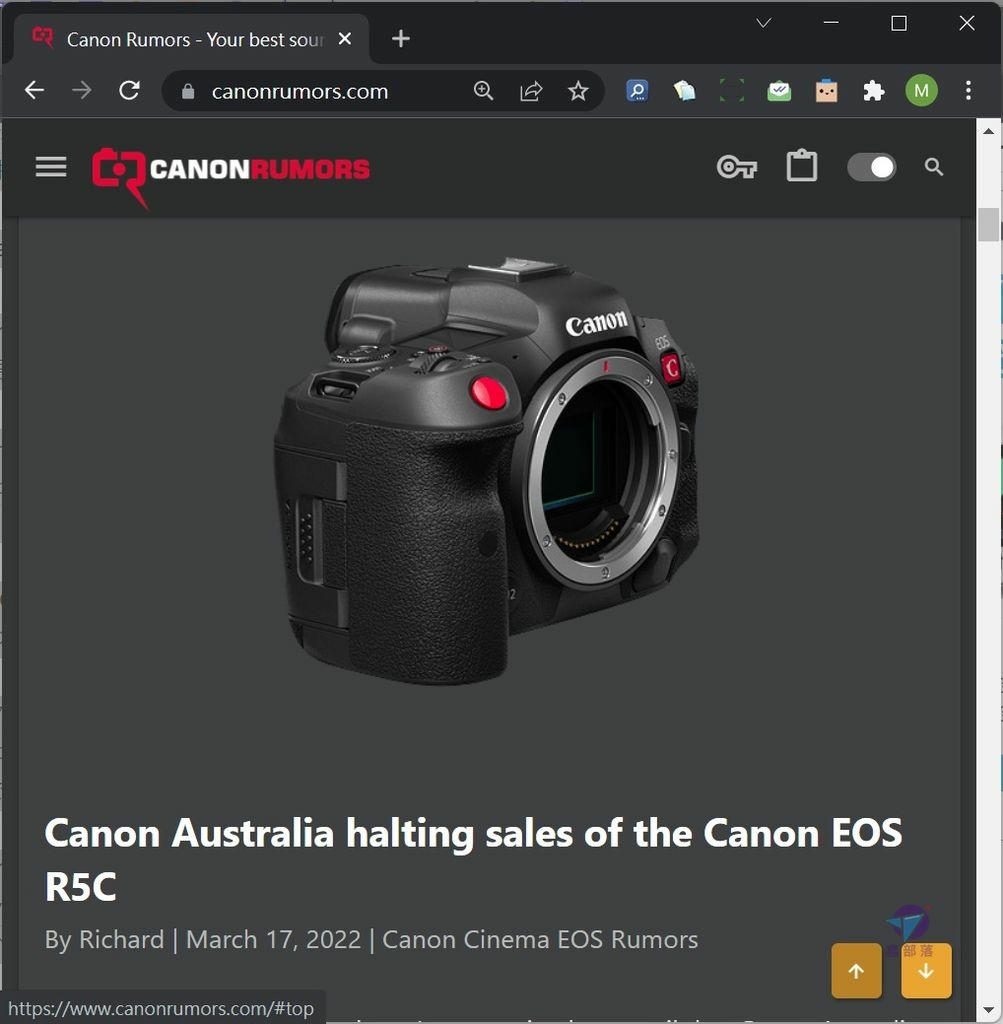The height and width of the screenshot is (1024, 1003).
Task: Close the Canon Rumors tab
Action: [345, 39]
